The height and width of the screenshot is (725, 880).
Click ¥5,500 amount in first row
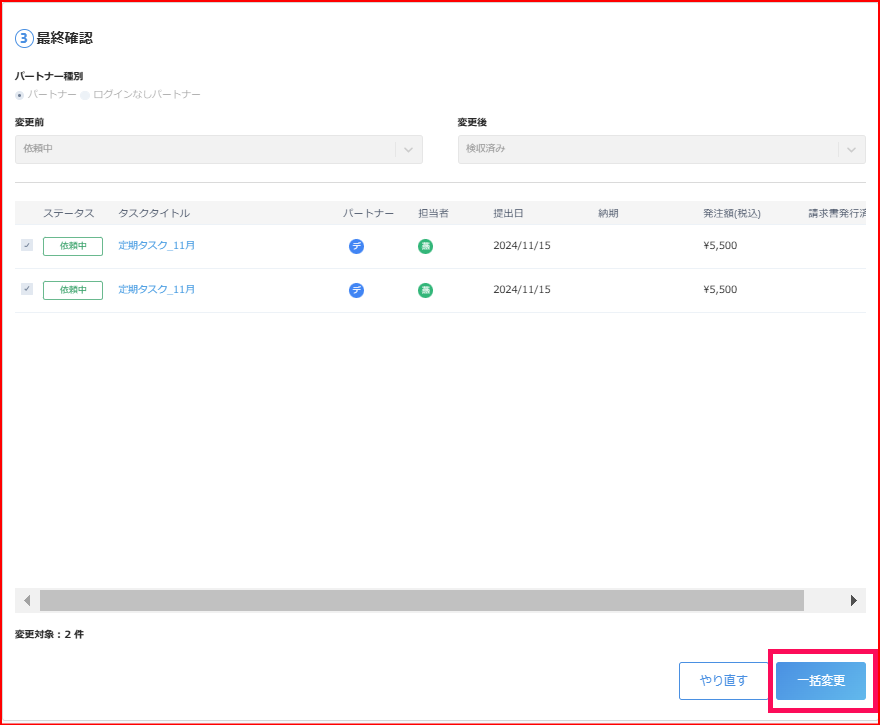click(x=720, y=245)
